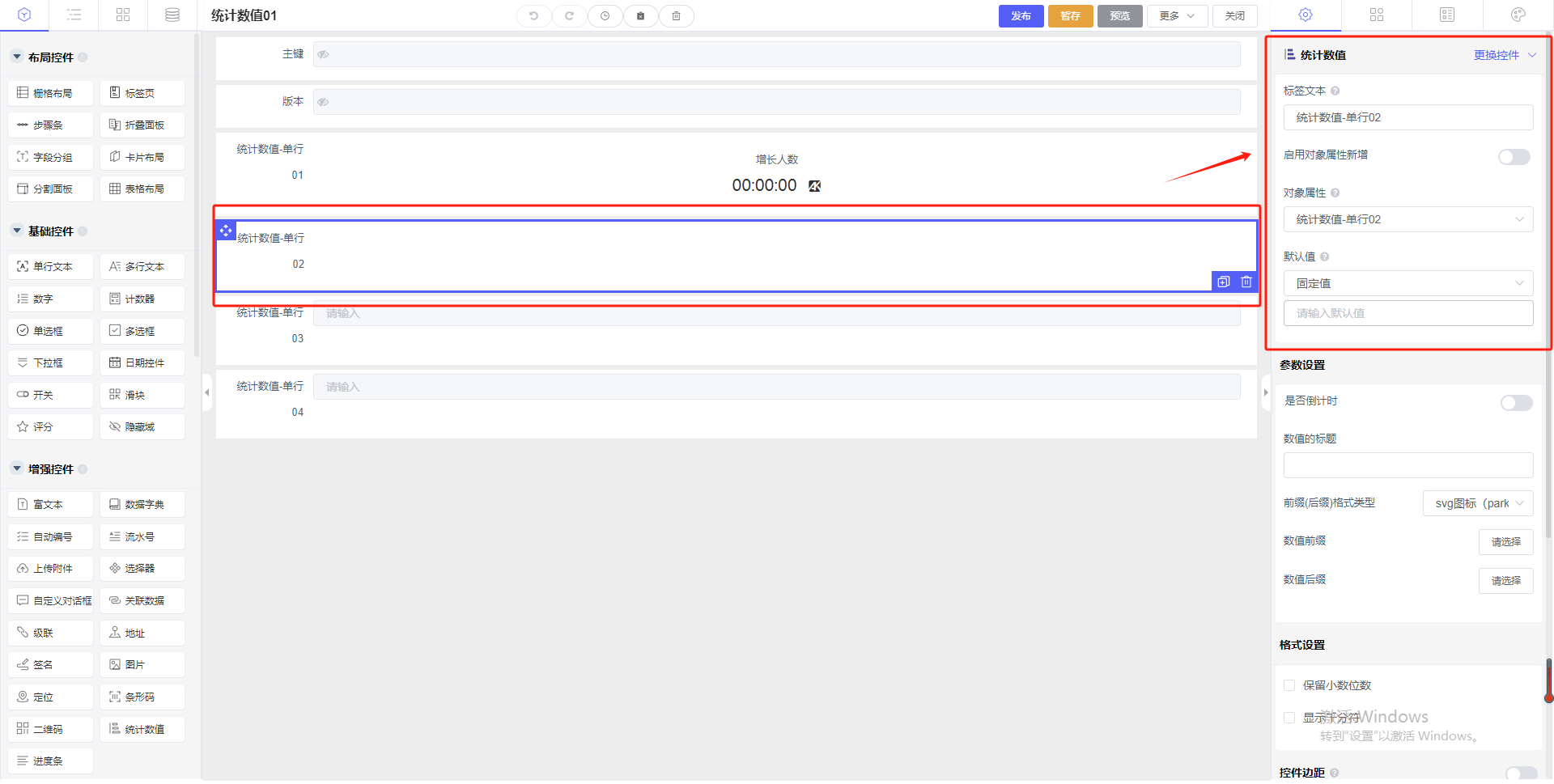Open the history clock icon in toolbar

(x=605, y=16)
